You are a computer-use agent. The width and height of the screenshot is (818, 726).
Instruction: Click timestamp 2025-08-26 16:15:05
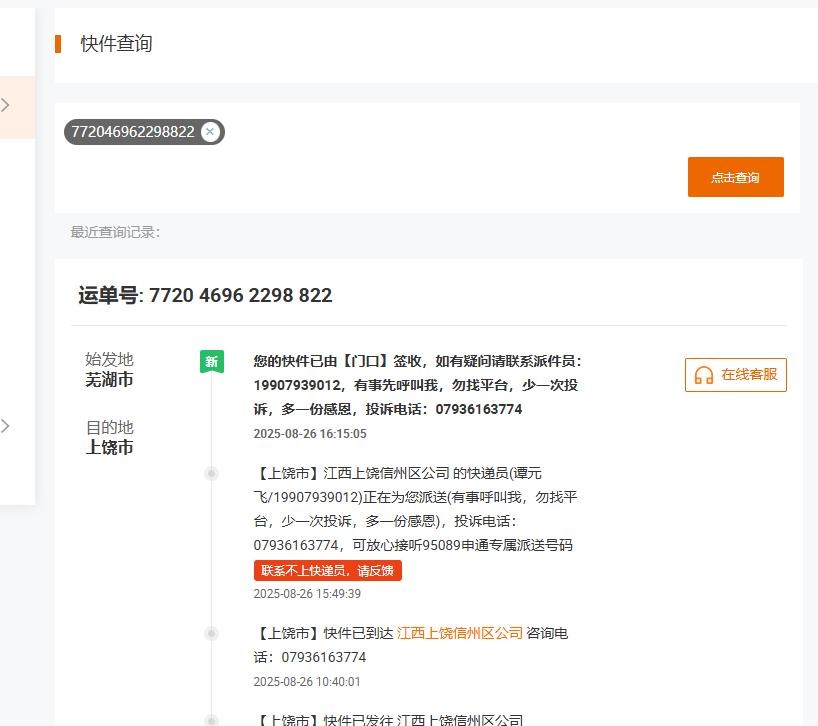(x=310, y=433)
